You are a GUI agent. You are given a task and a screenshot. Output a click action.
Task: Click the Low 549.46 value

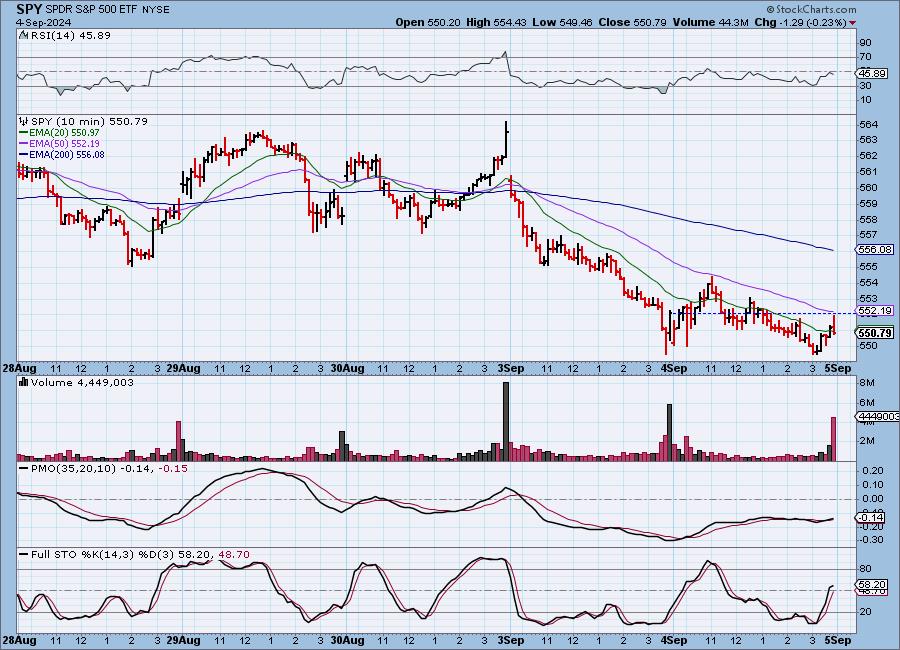pos(562,22)
